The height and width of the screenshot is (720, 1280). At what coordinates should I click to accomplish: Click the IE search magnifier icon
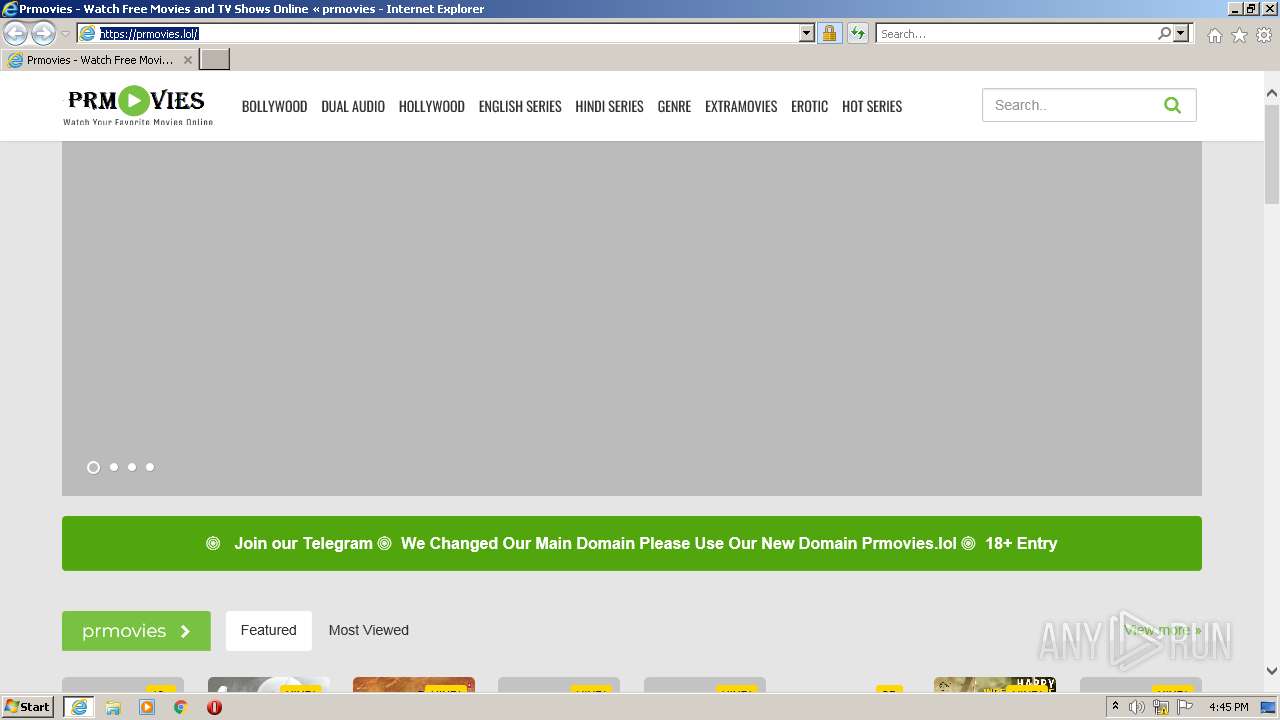[1164, 33]
